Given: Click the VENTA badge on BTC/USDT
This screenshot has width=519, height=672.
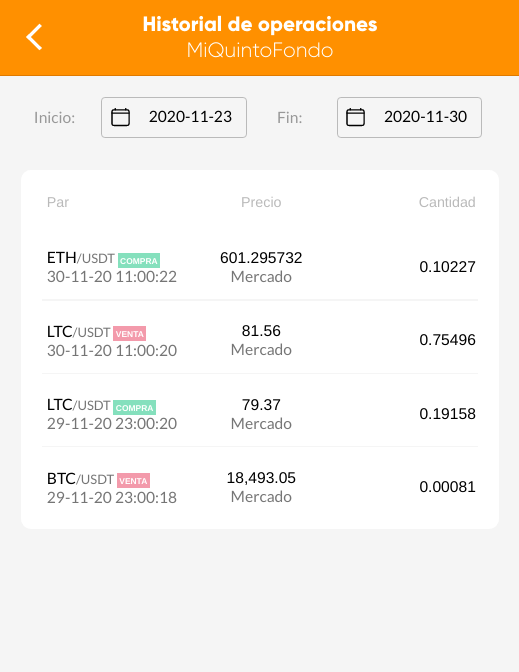Looking at the screenshot, I should click(133, 481).
